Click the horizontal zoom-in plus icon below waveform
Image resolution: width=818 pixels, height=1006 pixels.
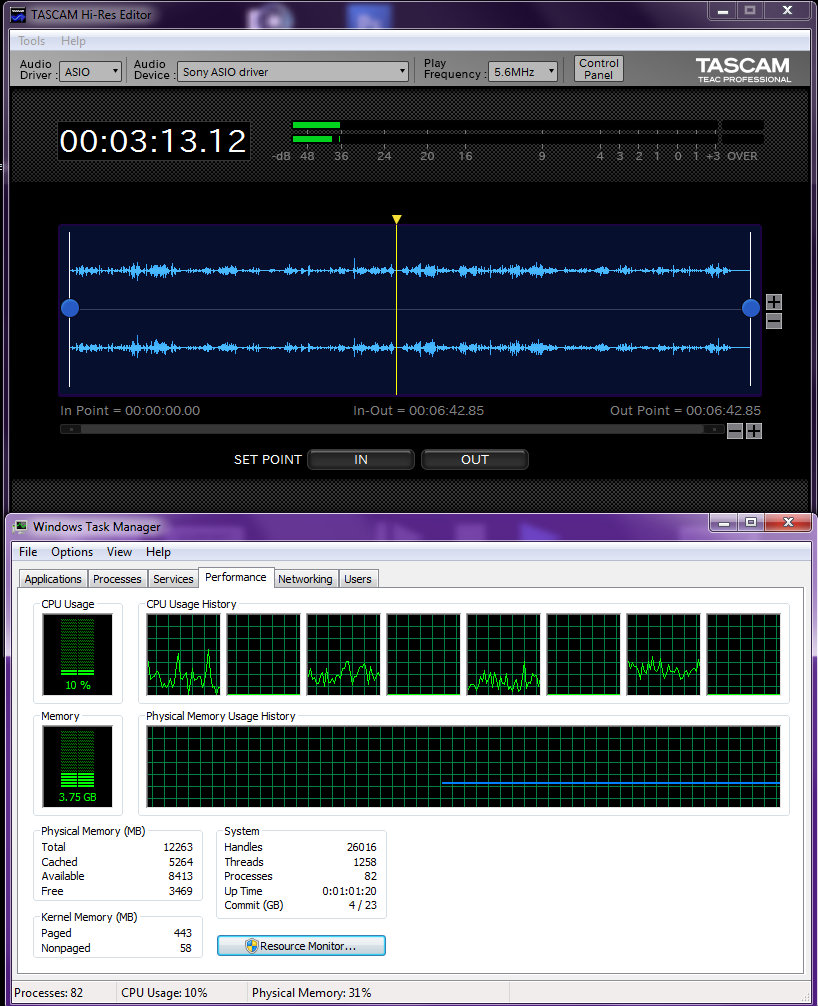coord(754,431)
